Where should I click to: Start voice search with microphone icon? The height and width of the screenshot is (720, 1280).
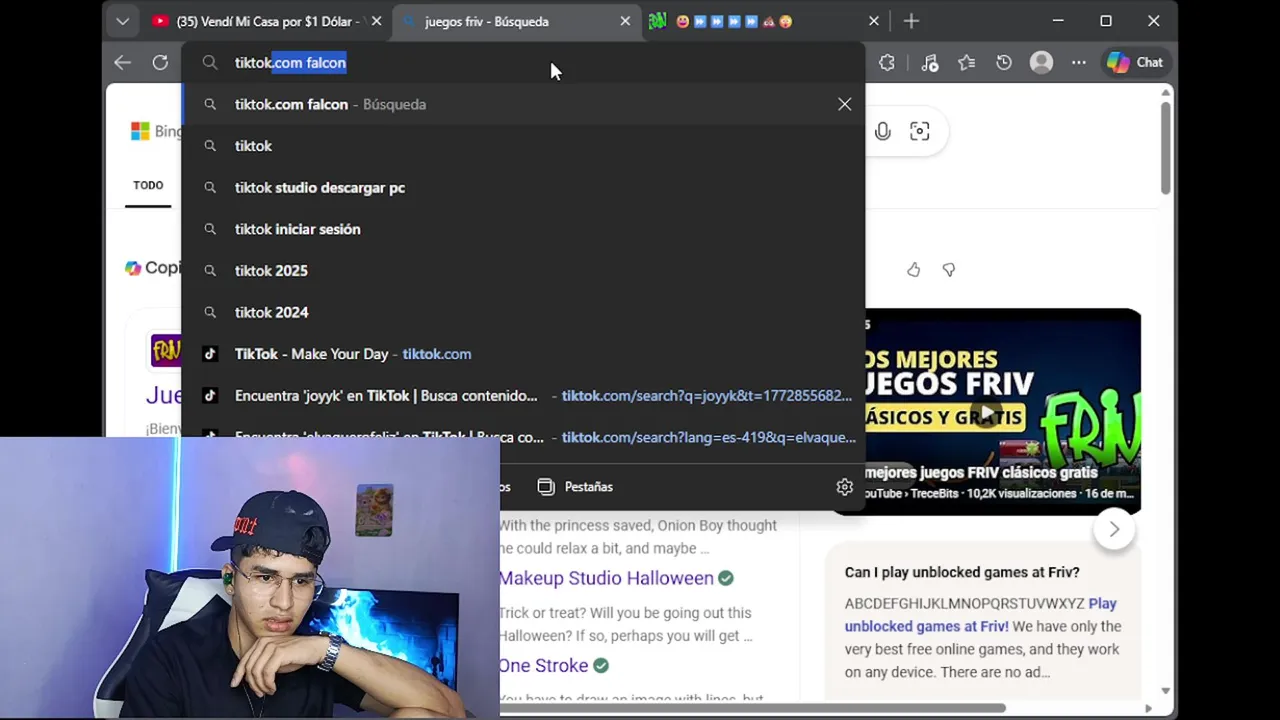(x=883, y=131)
